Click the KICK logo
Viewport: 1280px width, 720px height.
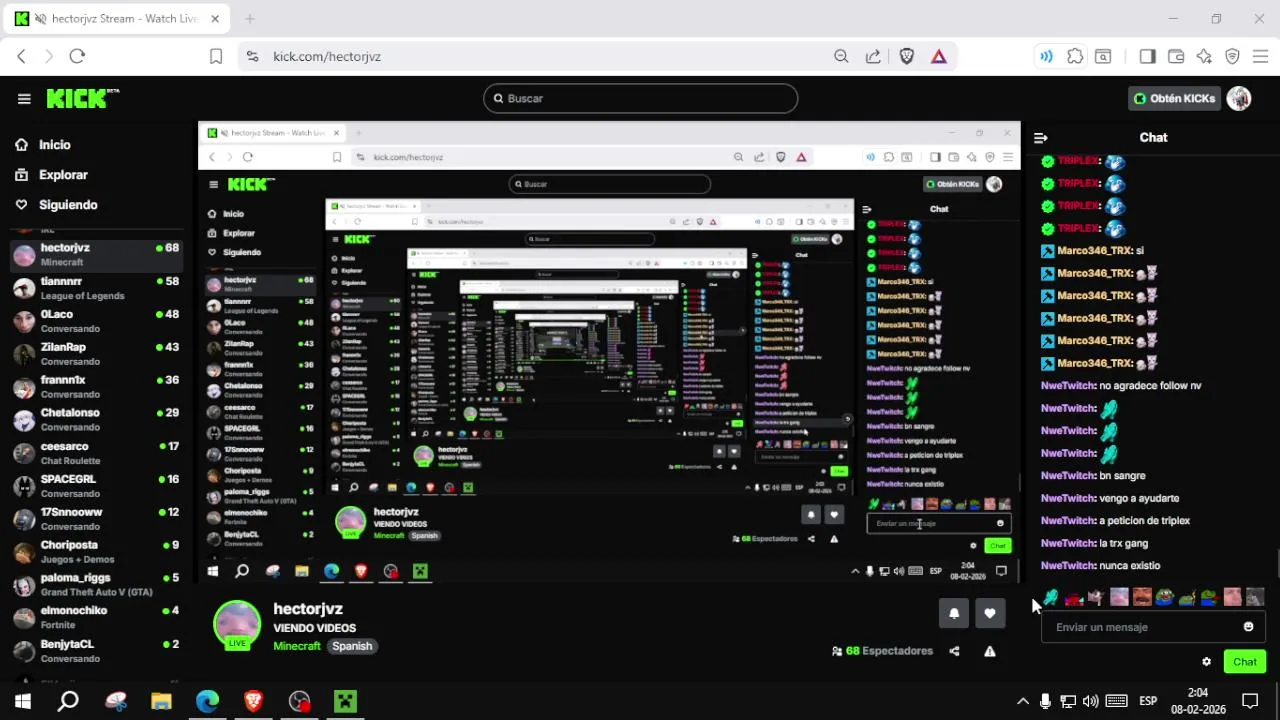point(82,98)
